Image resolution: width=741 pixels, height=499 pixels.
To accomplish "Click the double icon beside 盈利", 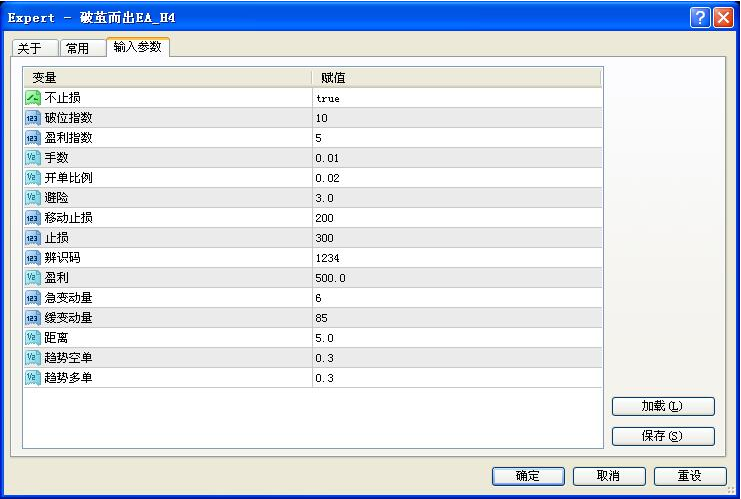I will tap(33, 278).
